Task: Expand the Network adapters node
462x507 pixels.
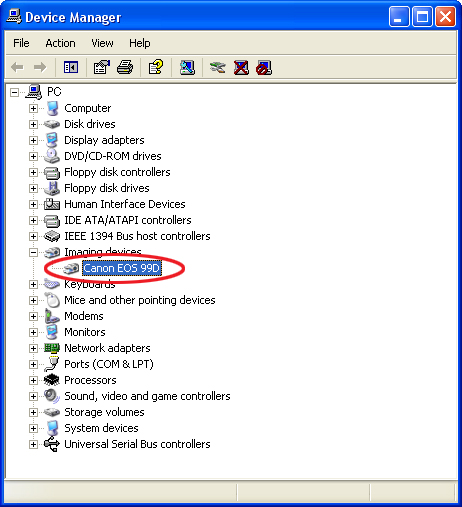Action: (33, 348)
